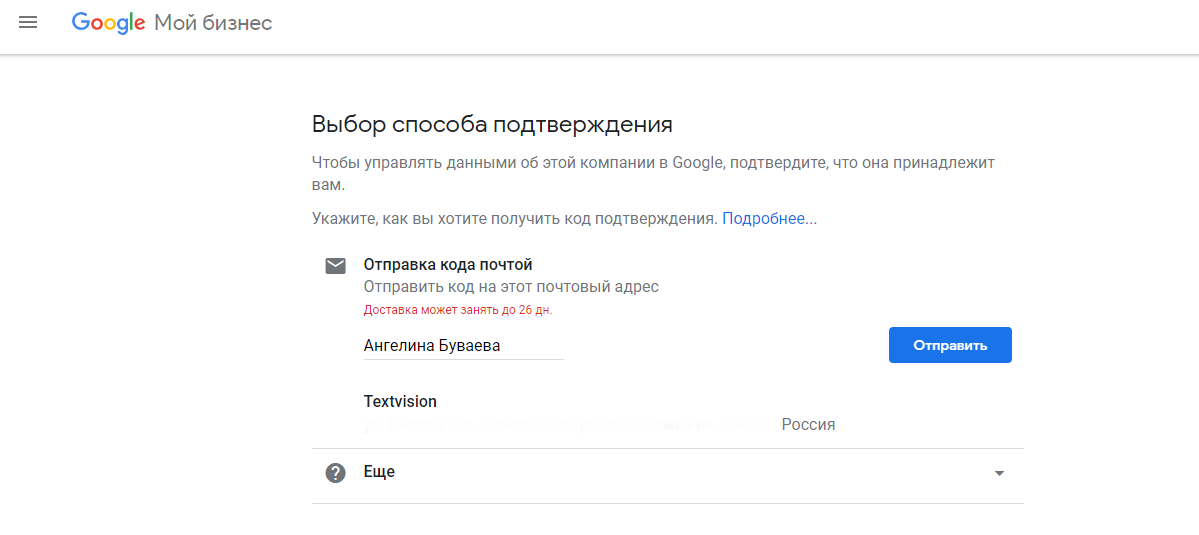Focus the Ангелина Буваева contact name field
Screen dimensions: 1199x535
coord(463,346)
